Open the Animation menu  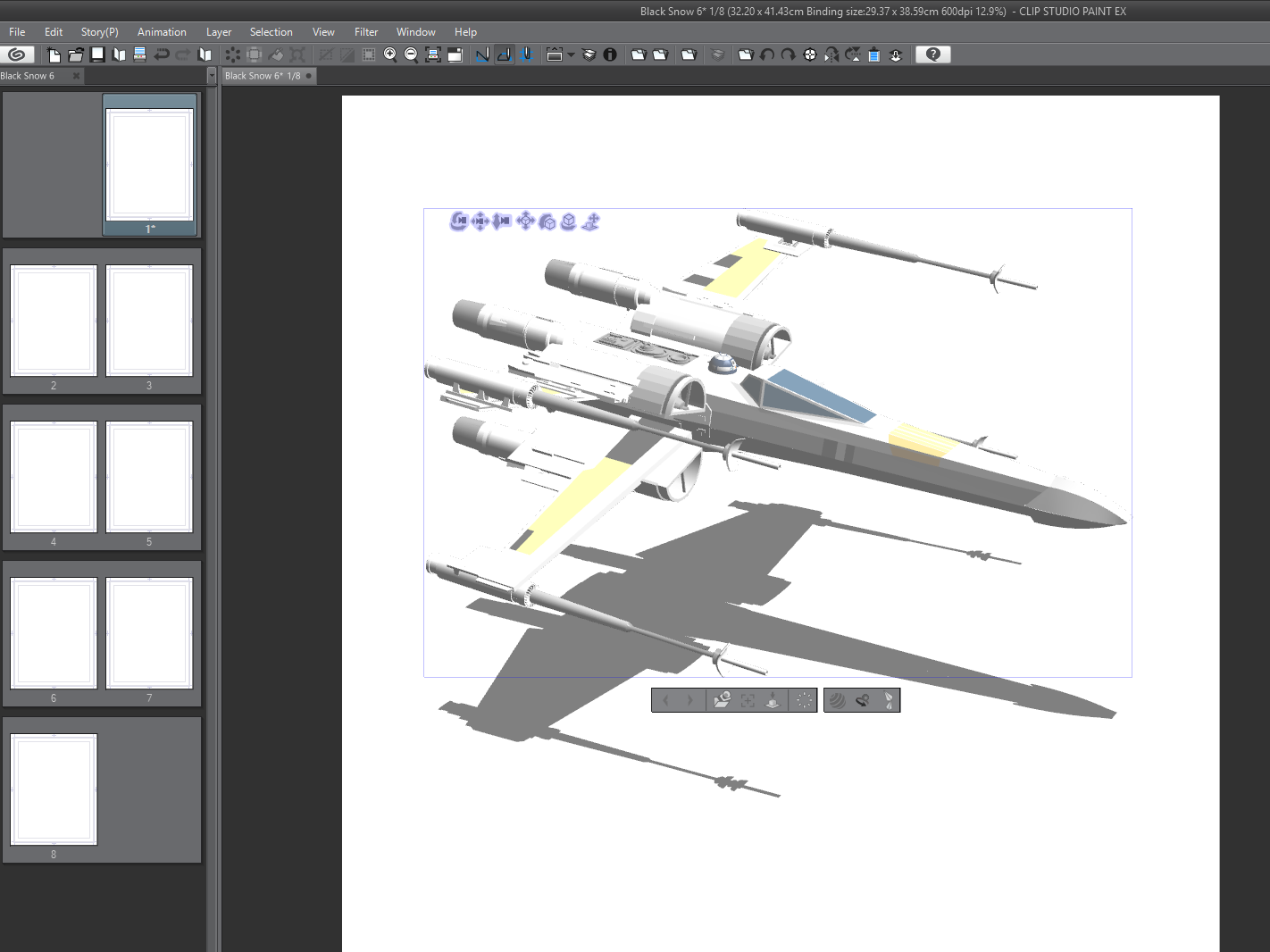tap(162, 32)
